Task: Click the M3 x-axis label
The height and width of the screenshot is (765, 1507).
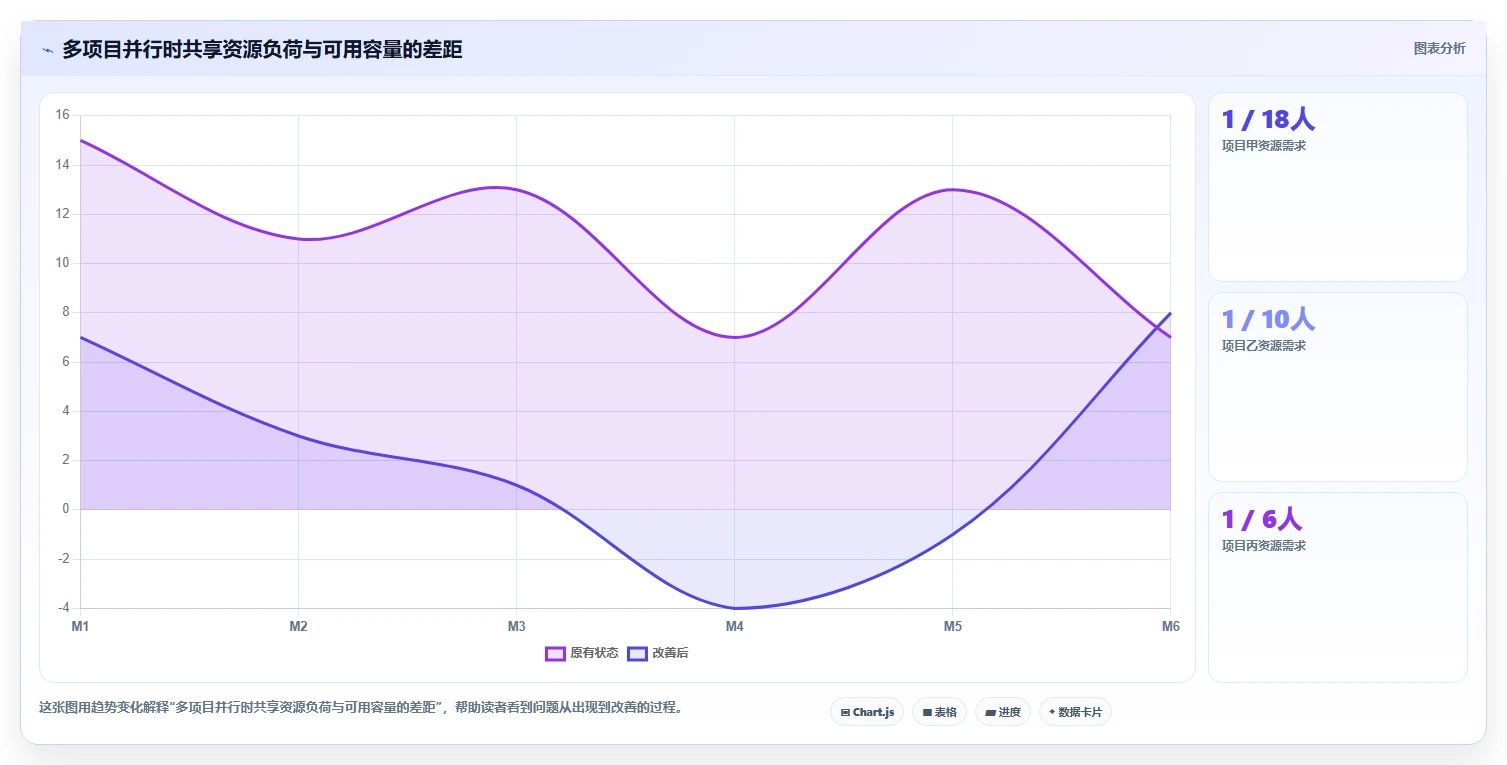Action: tap(516, 627)
